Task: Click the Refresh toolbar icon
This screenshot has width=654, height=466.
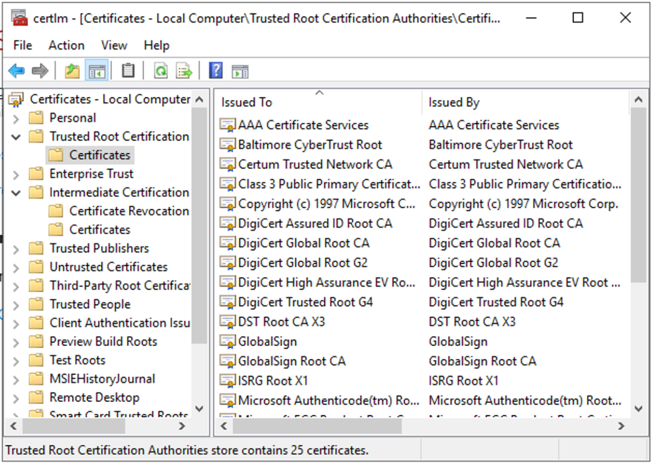Action: 161,71
